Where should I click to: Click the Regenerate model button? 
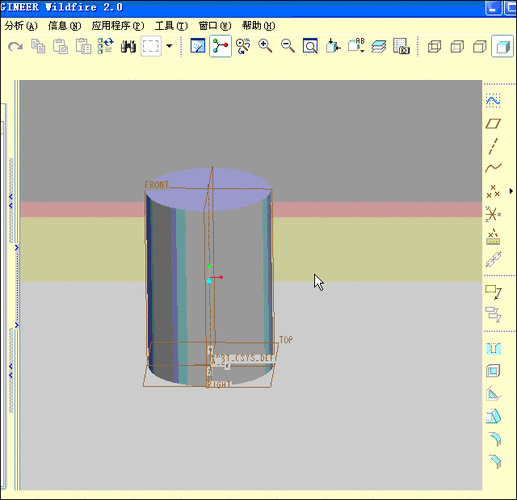106,46
